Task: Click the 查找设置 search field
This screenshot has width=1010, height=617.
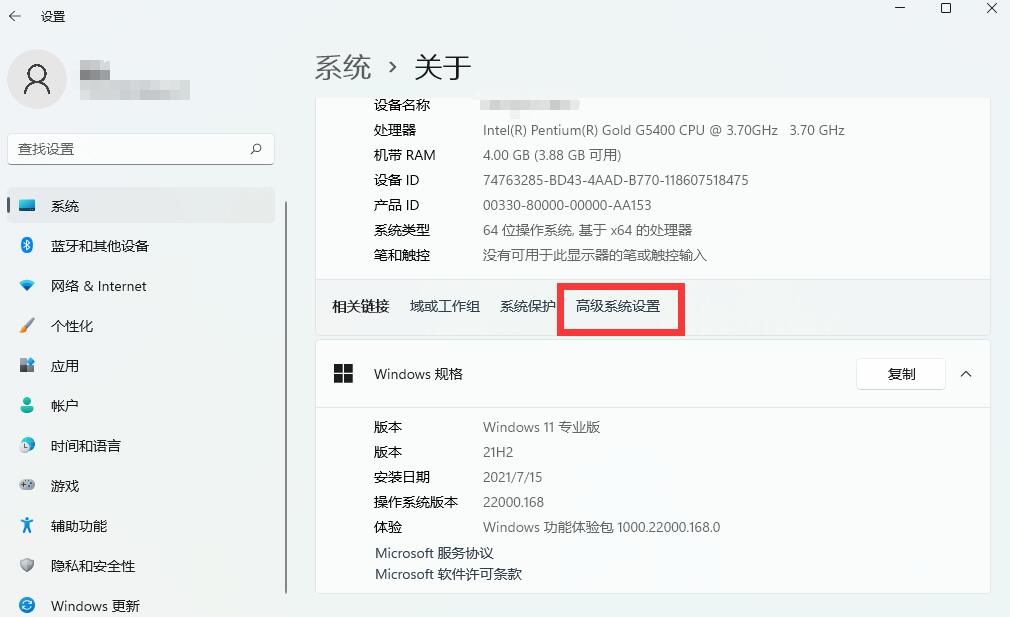Action: coord(140,149)
